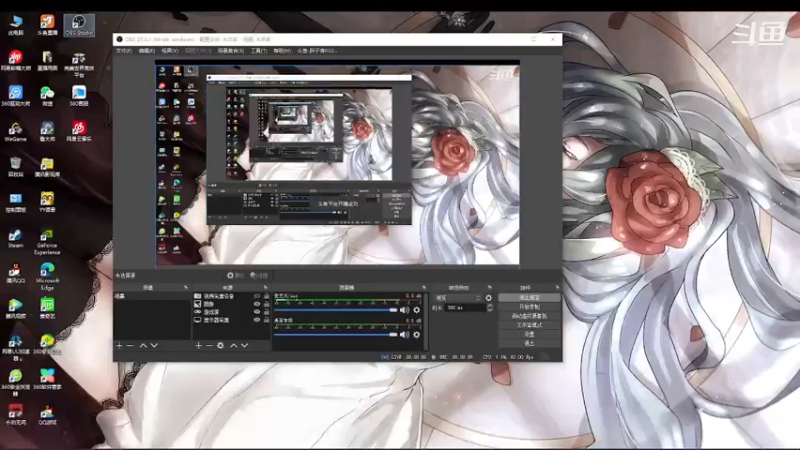Screen dimensions: 800x450
Task: Toggle lock on 图像 source
Action: [x=266, y=304]
